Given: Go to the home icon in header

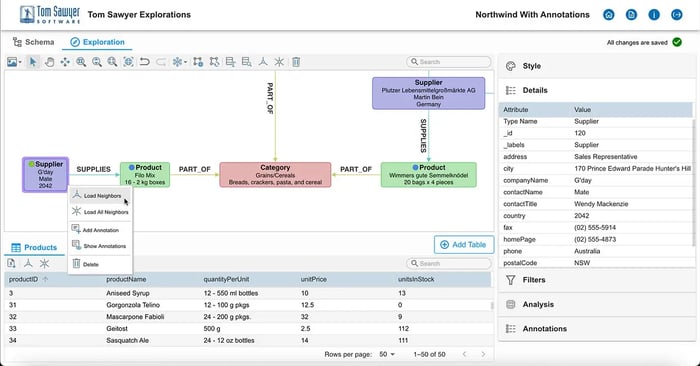Looking at the screenshot, I should click(608, 15).
